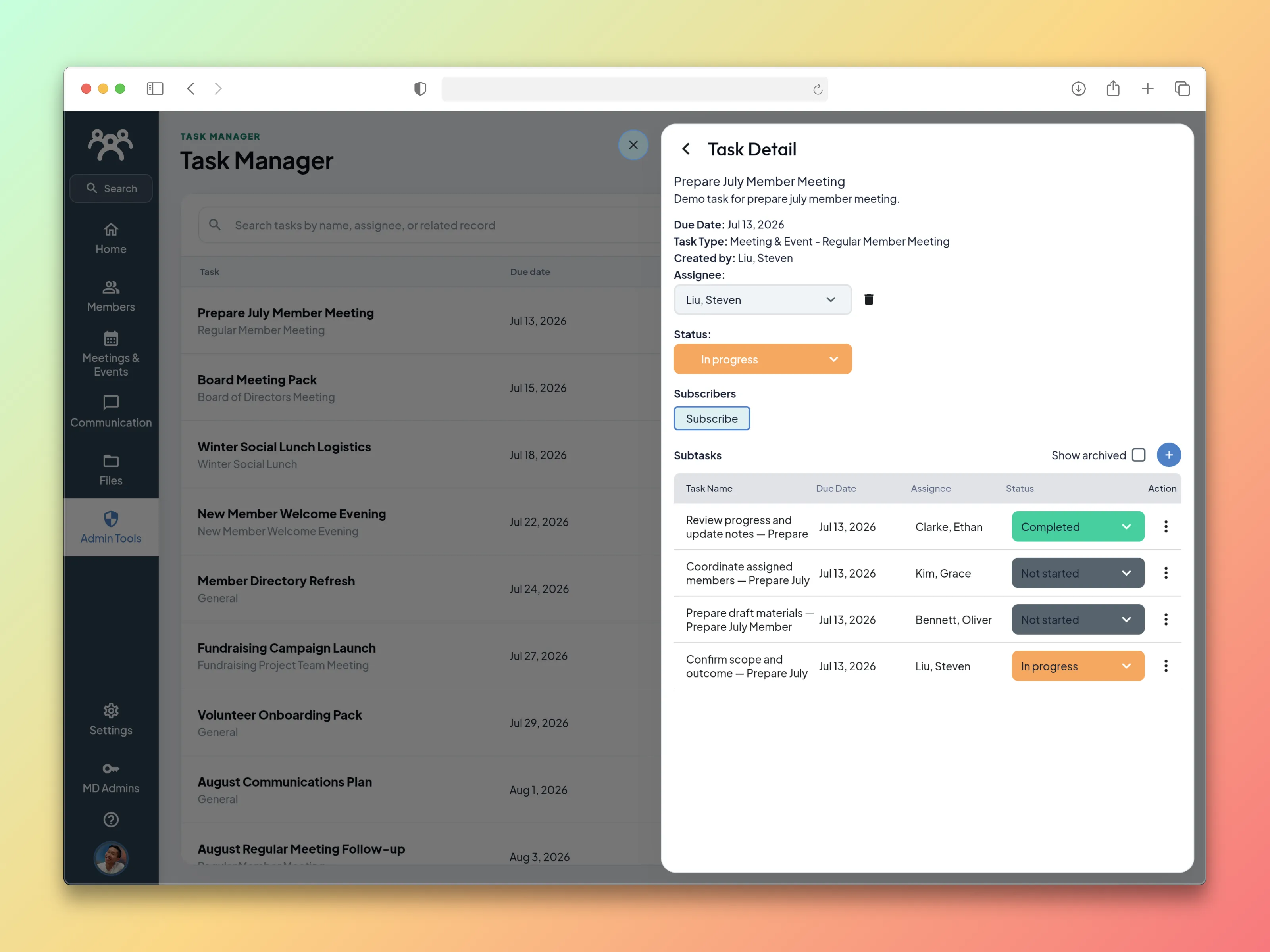Viewport: 1270px width, 952px height.
Task: Reload the page with refresh icon
Action: click(x=818, y=89)
